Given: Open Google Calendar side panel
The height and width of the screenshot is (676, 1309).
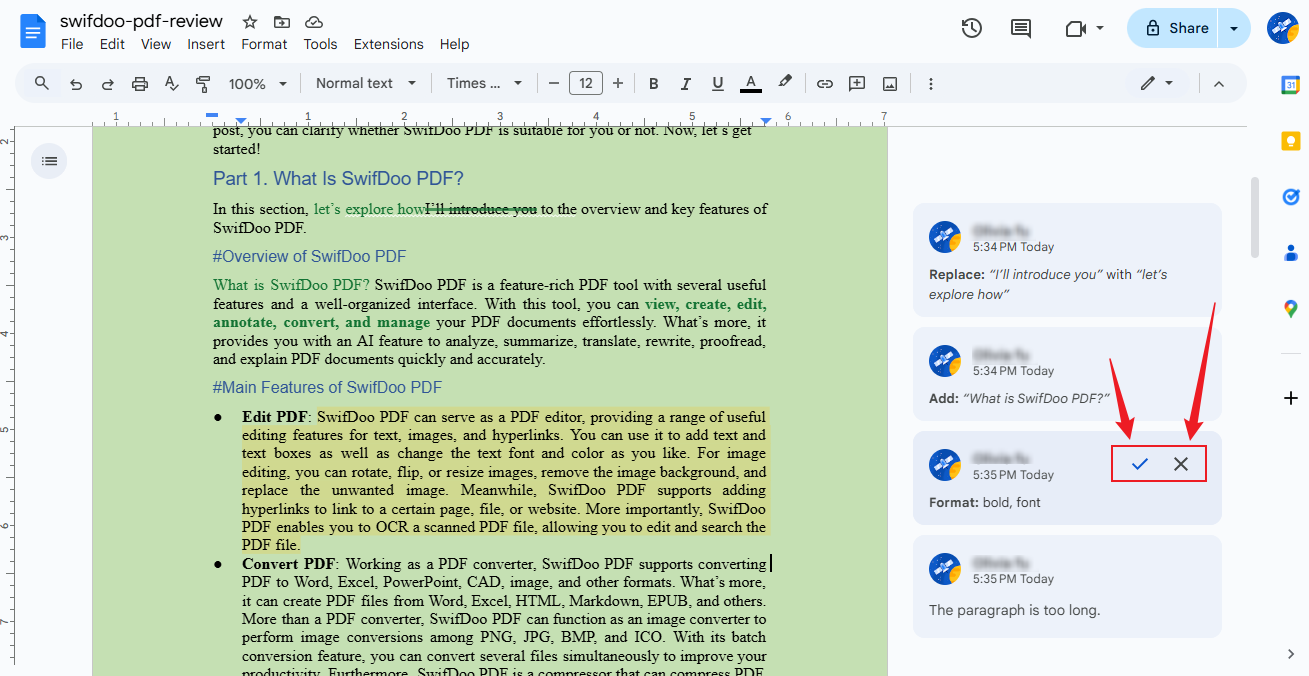Looking at the screenshot, I should pos(1290,86).
